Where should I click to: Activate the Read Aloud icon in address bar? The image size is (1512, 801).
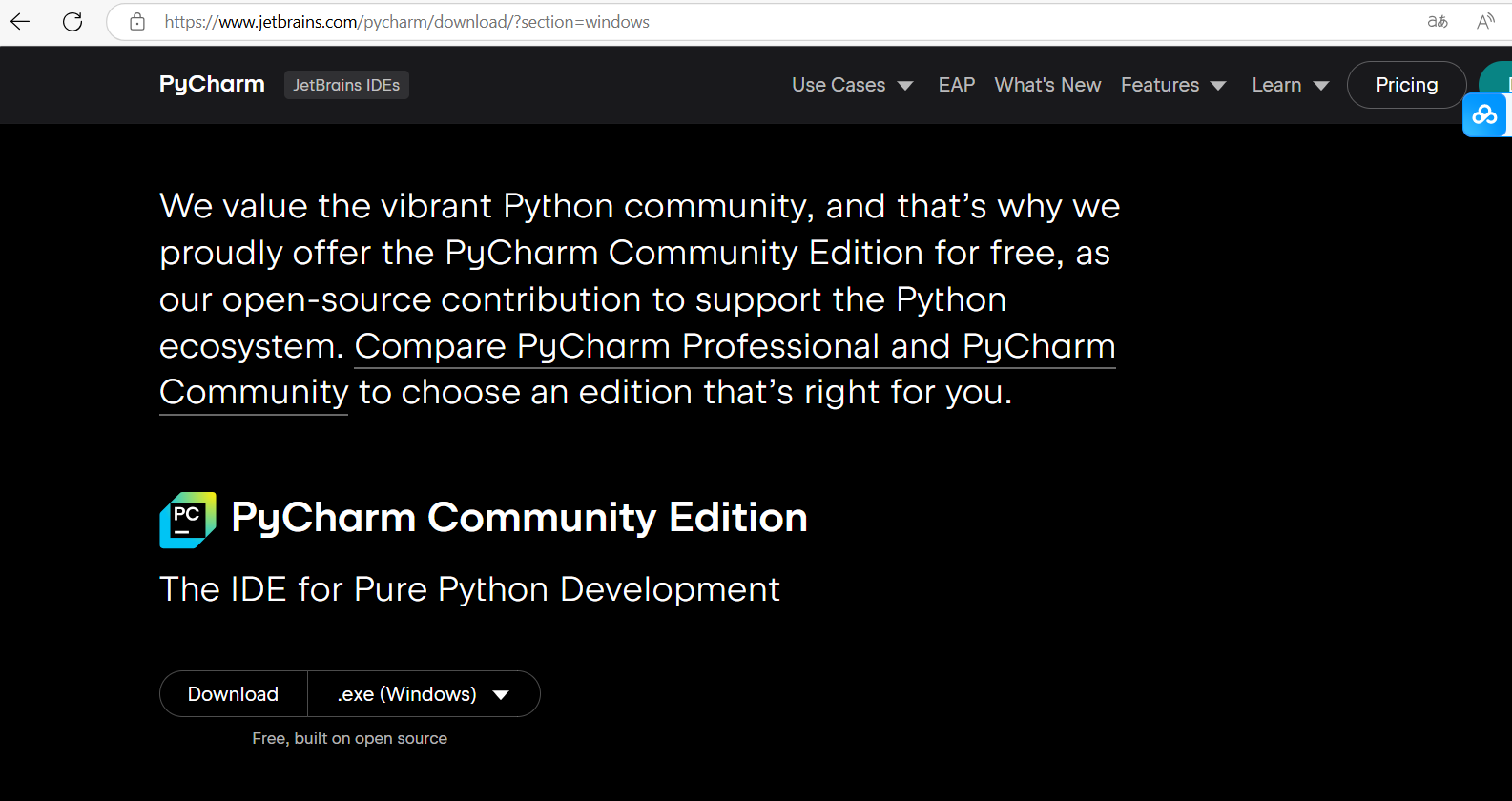pos(1485,21)
